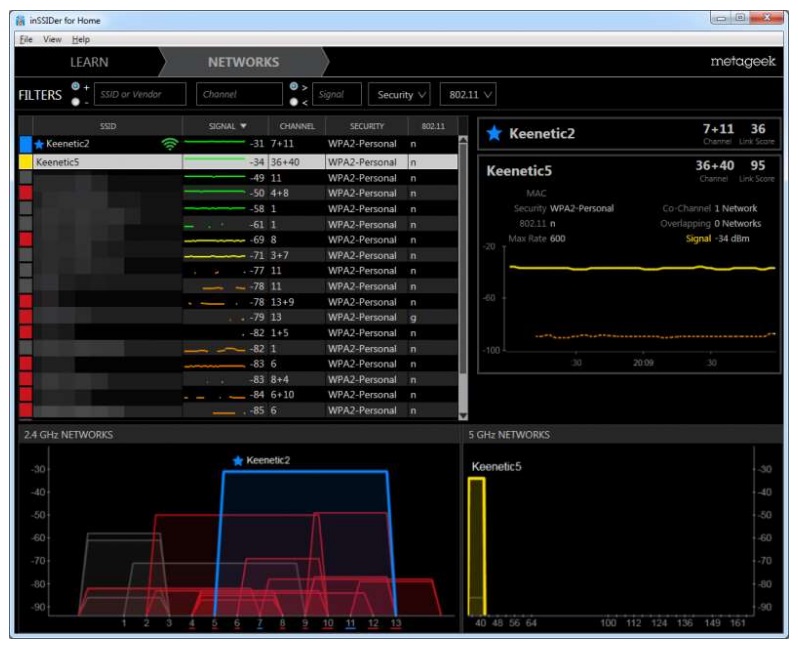Image resolution: width=798 pixels, height=648 pixels.
Task: Select the 802.11 g row on channel 13
Action: click(x=238, y=317)
